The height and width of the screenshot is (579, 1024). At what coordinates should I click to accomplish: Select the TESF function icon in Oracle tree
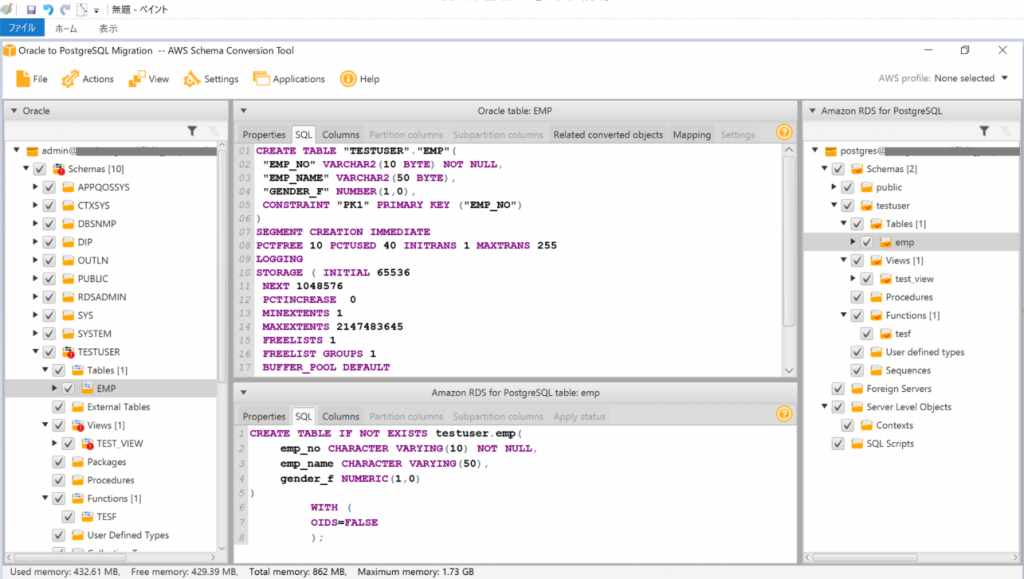(88, 516)
